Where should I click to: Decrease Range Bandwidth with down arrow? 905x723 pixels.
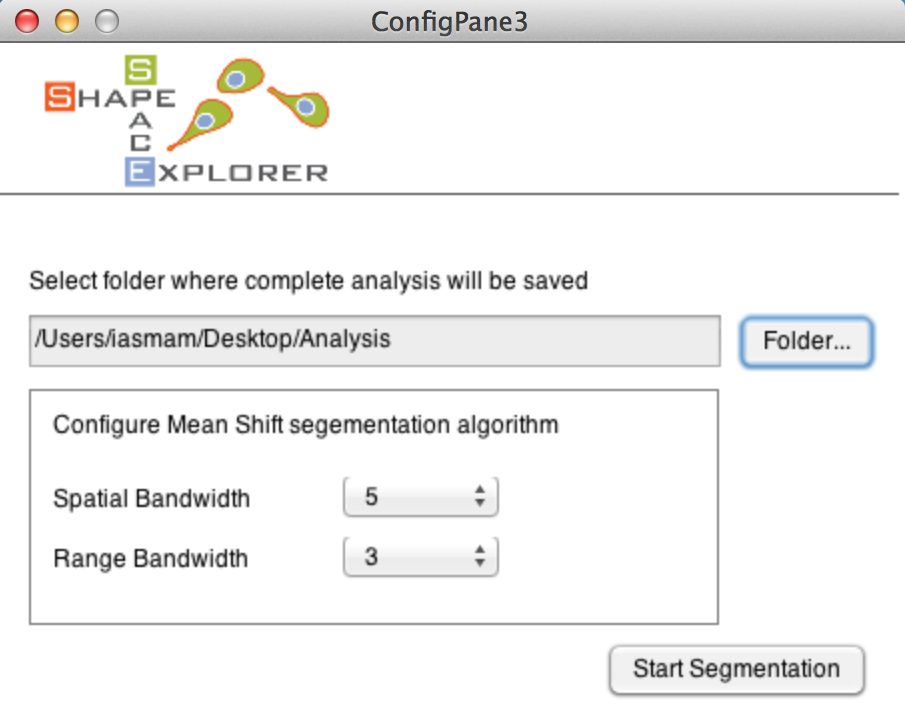pyautogui.click(x=480, y=563)
